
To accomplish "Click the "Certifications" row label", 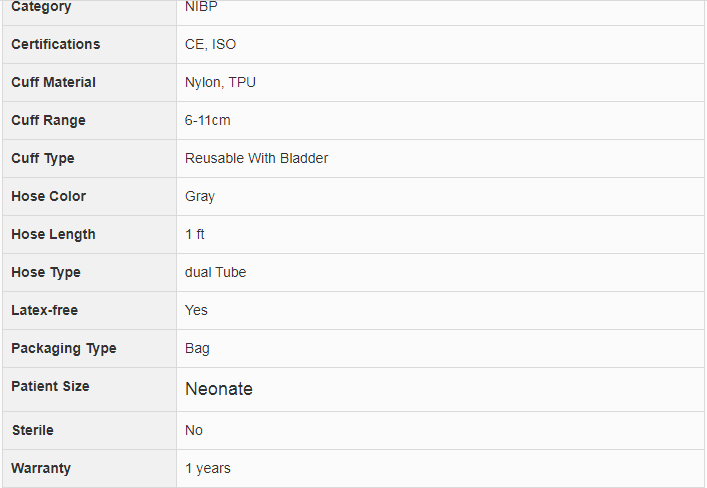I will [x=56, y=44].
